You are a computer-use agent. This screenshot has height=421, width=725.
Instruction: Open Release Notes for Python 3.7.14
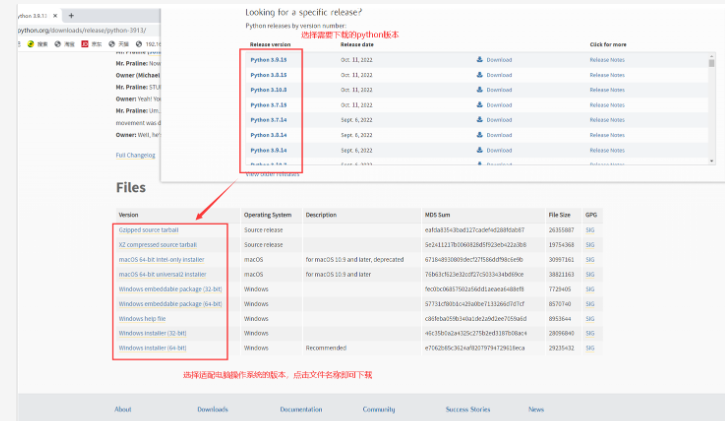(x=607, y=120)
